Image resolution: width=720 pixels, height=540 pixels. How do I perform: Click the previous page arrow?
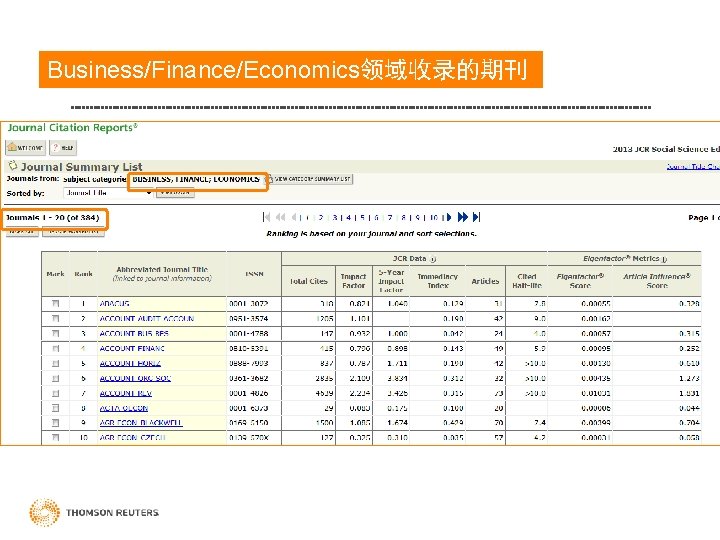coord(295,217)
